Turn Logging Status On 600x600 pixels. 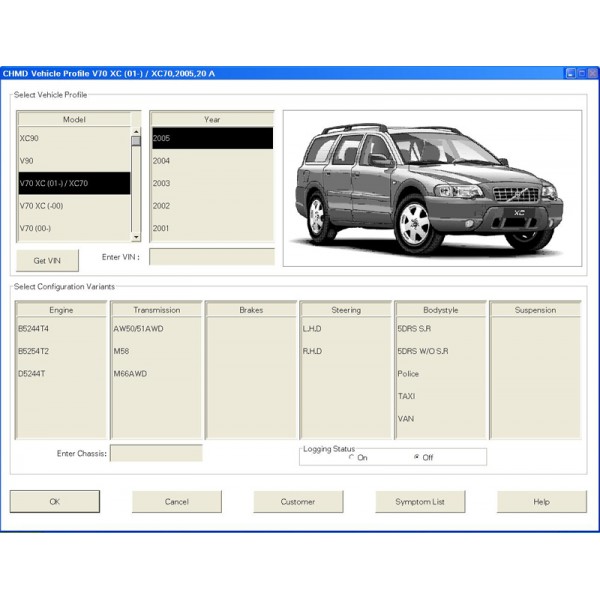(352, 458)
